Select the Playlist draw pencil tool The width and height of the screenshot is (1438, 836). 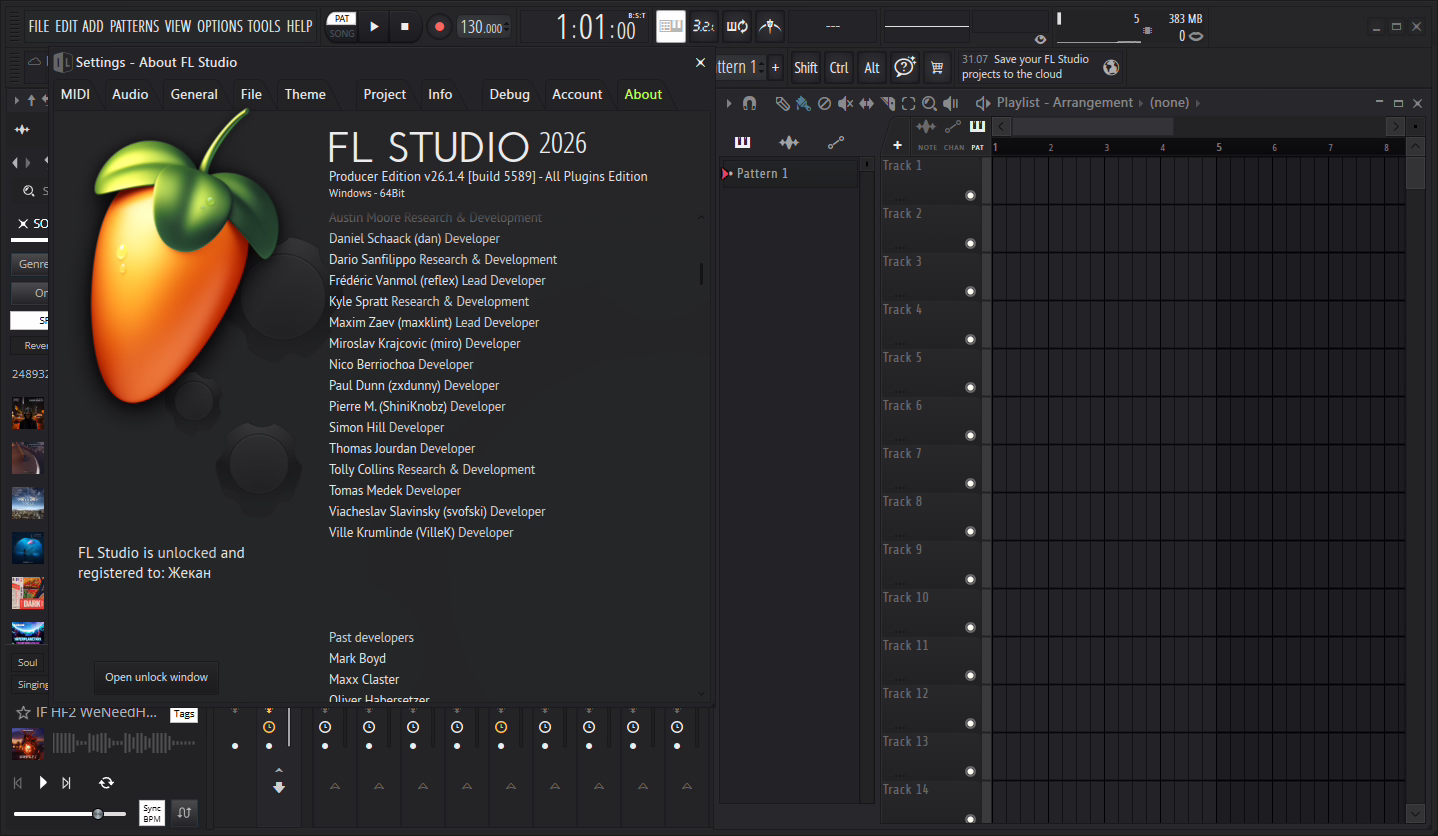click(x=782, y=103)
